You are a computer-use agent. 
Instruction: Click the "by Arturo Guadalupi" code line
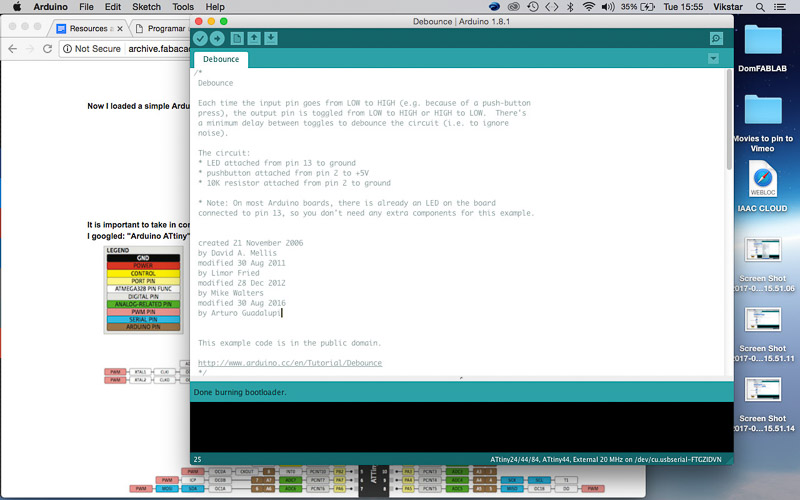coord(239,313)
